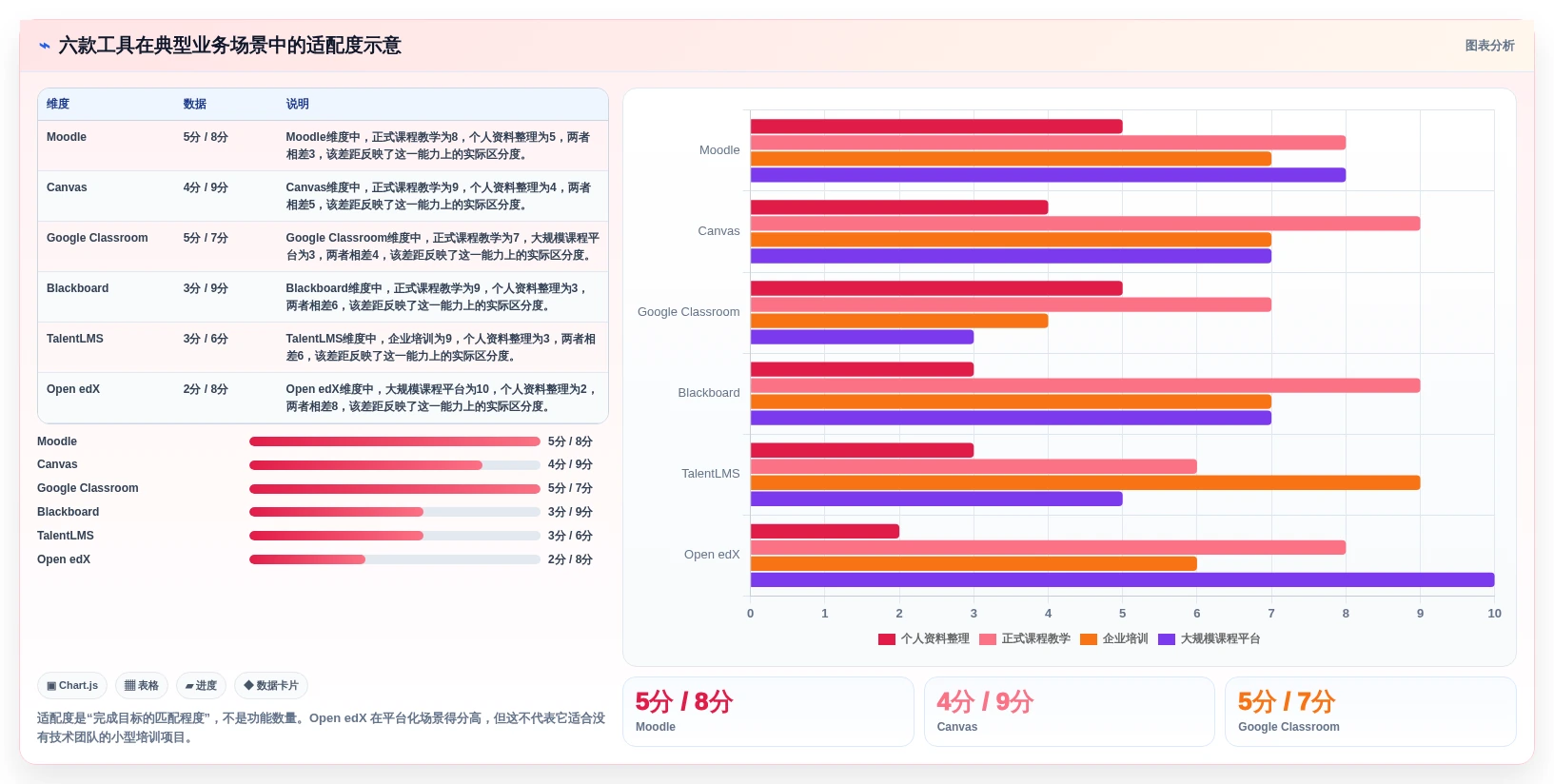Click the 进度 tag chip
Screen dimensions: 1554x784
pos(201,685)
